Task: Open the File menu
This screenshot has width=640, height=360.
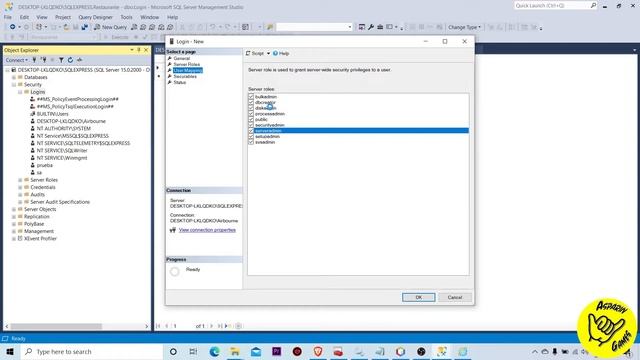Action: click(x=8, y=17)
